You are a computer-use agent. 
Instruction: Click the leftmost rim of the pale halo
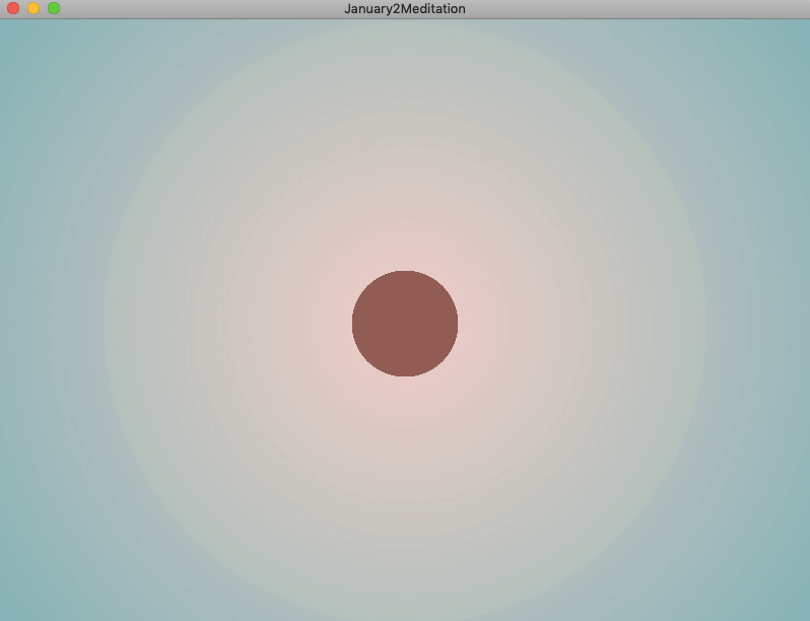(105, 323)
